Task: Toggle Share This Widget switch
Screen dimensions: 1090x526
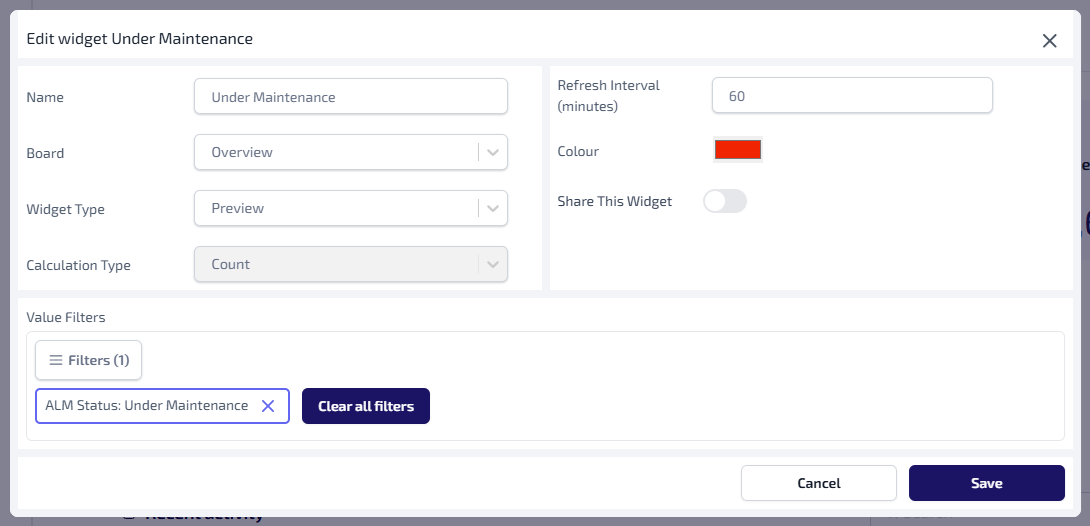Action: (x=725, y=202)
